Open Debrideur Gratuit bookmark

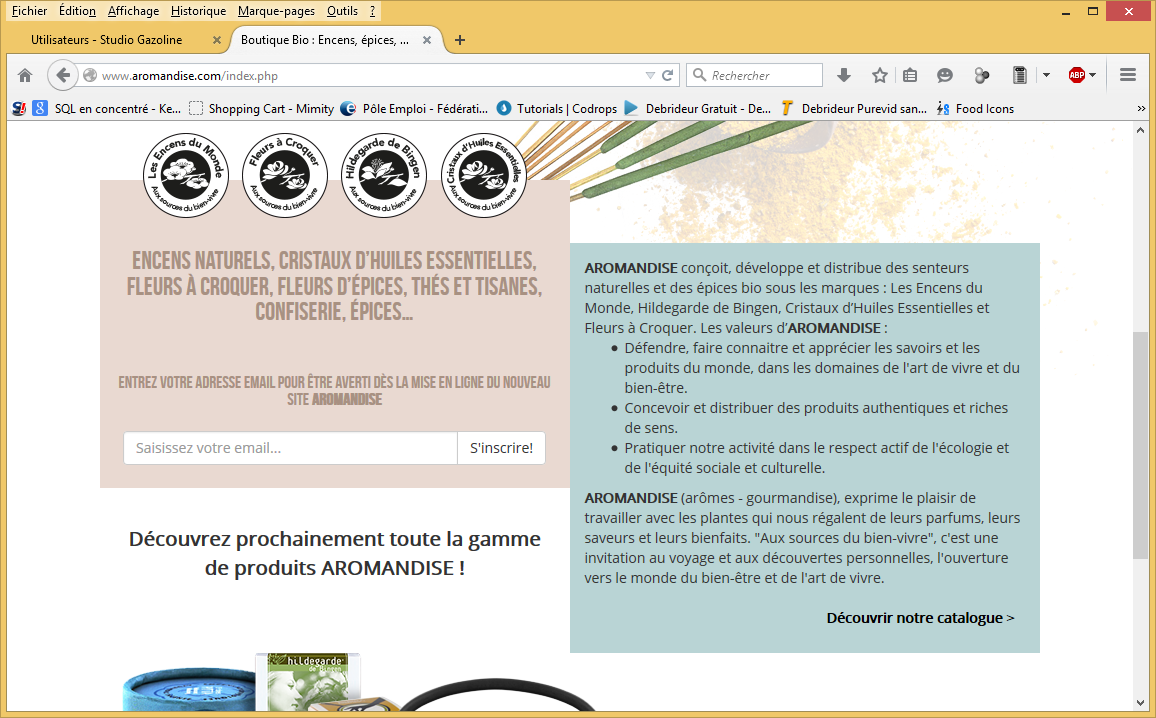[x=698, y=108]
